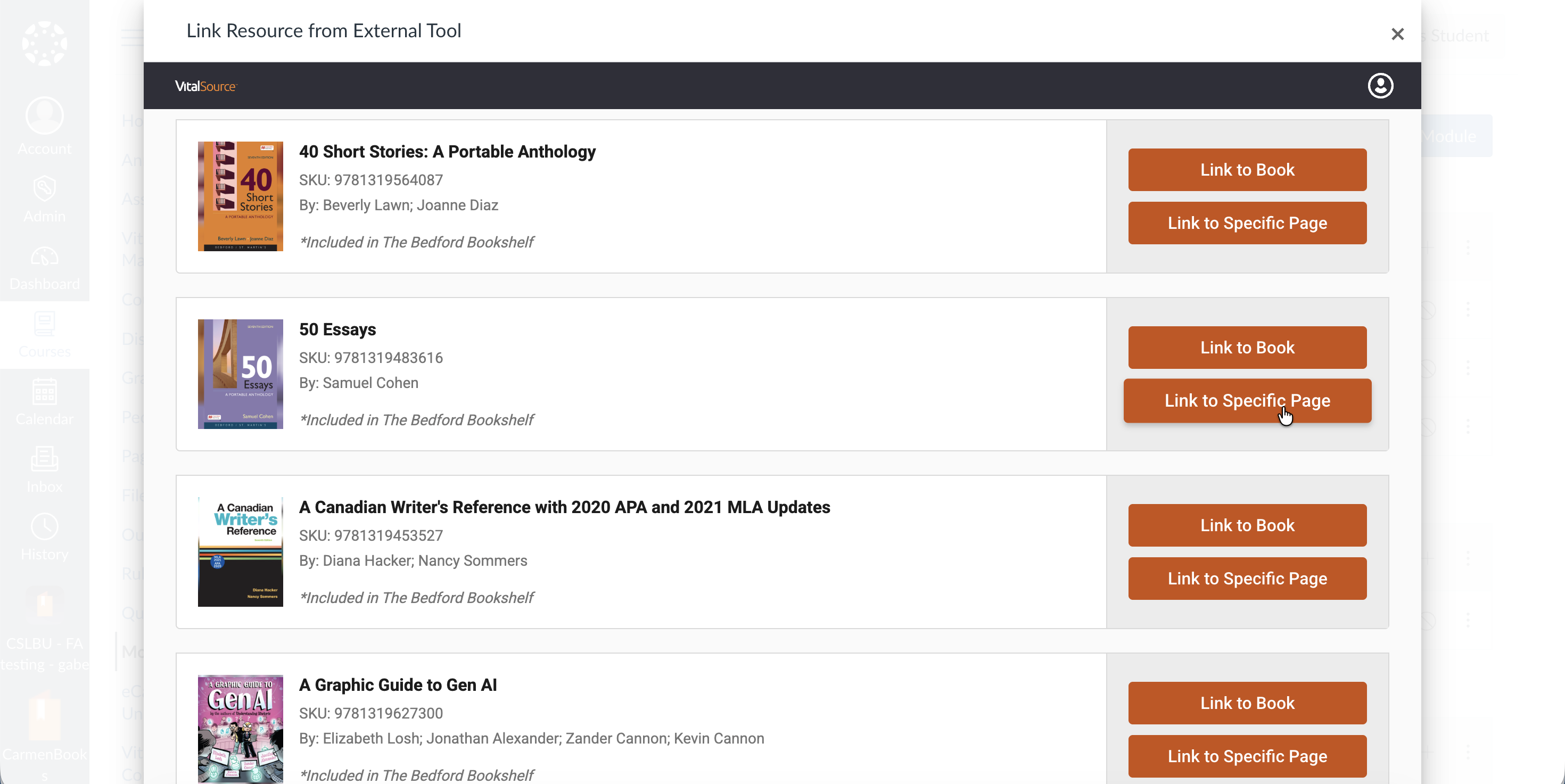Click the VitalSource logo in the dark header
This screenshot has width=1565, height=784.
205,86
